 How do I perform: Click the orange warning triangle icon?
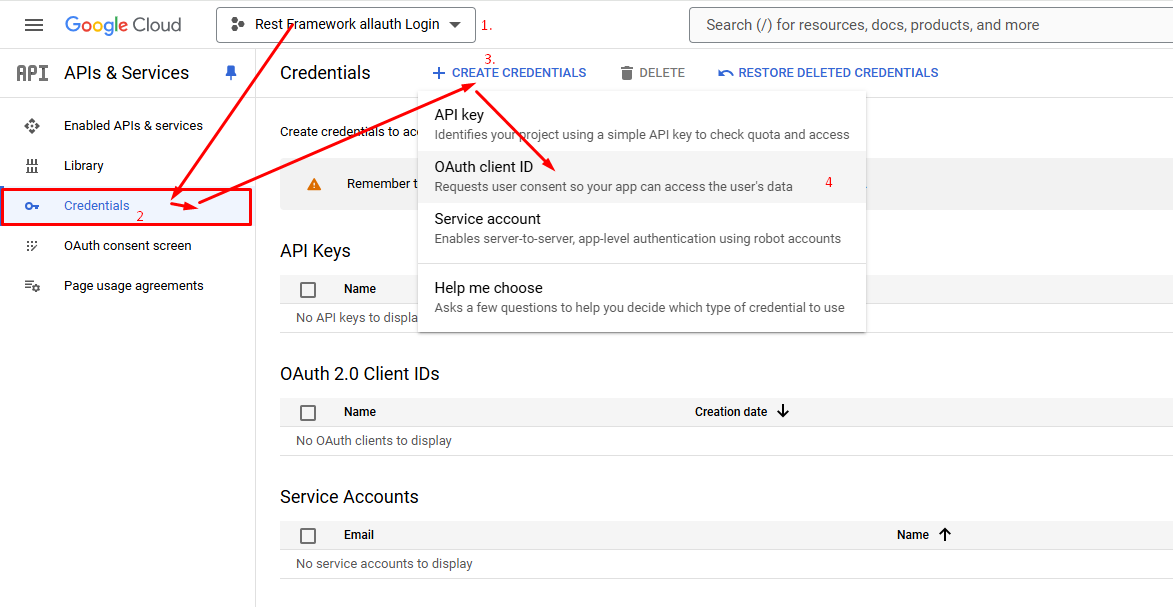click(x=314, y=184)
